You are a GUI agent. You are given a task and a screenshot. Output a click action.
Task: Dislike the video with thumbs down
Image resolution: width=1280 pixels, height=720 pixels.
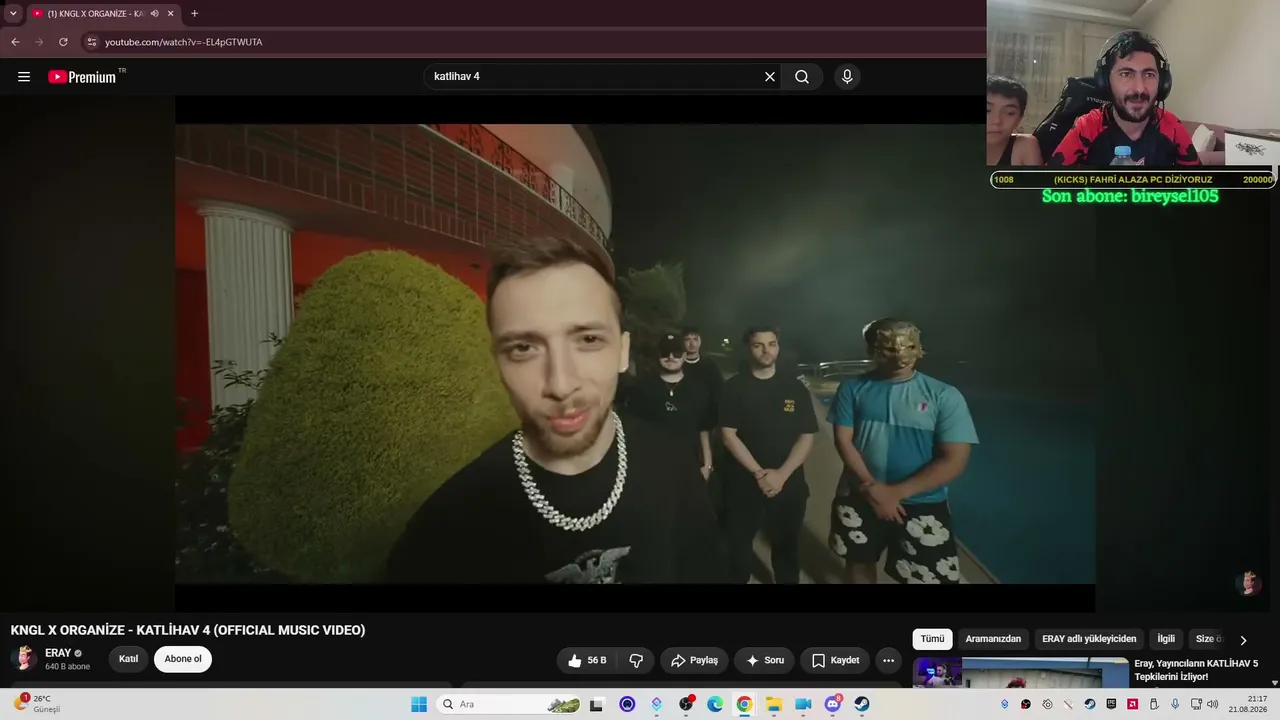pyautogui.click(x=636, y=660)
